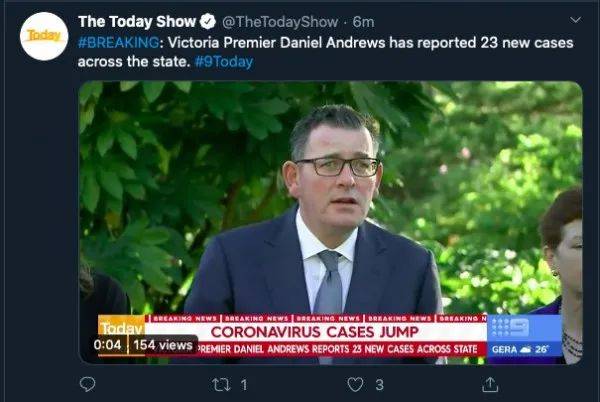Open the @TheTodayShow handle
Viewport: 600px width, 402px height.
coord(280,22)
